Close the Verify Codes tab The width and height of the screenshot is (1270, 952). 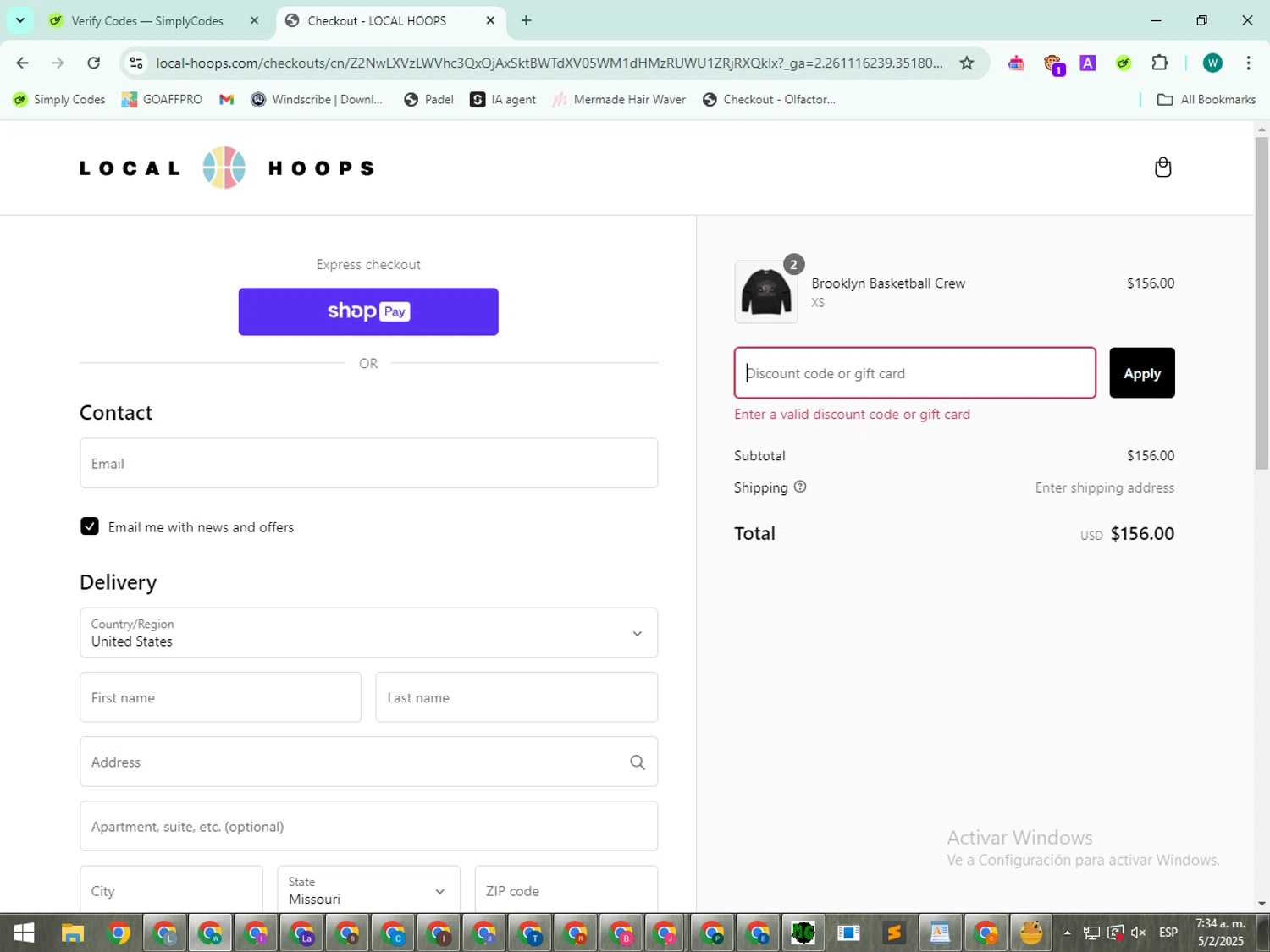254,20
